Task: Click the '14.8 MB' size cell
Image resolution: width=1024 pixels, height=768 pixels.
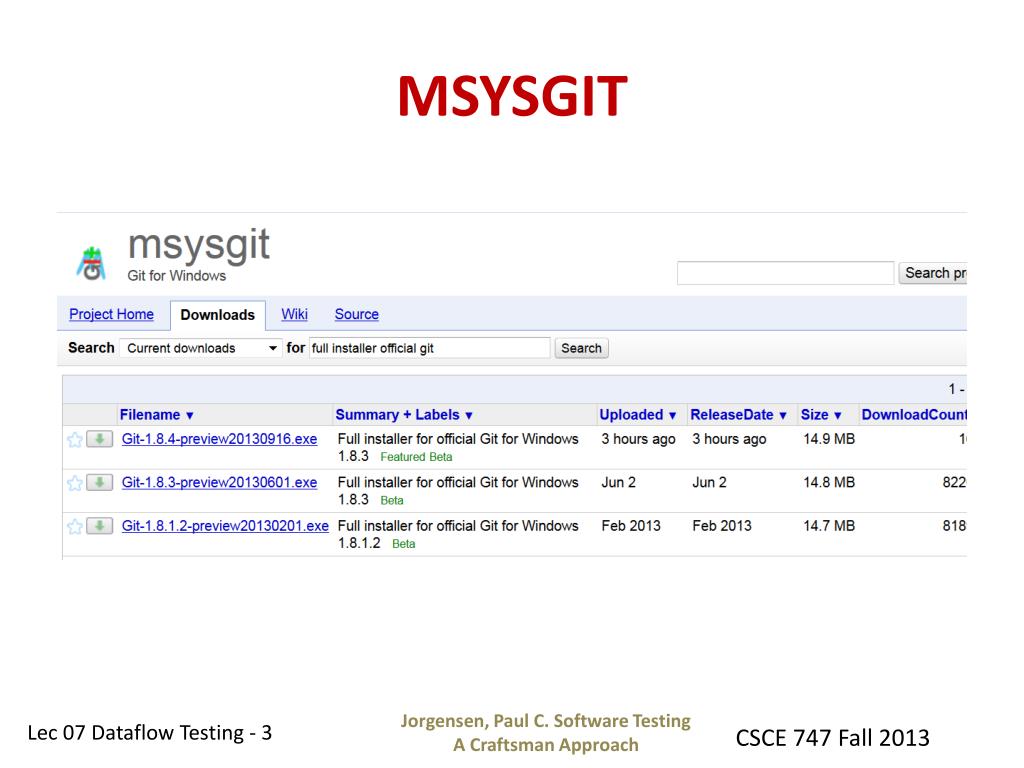Action: tap(829, 483)
